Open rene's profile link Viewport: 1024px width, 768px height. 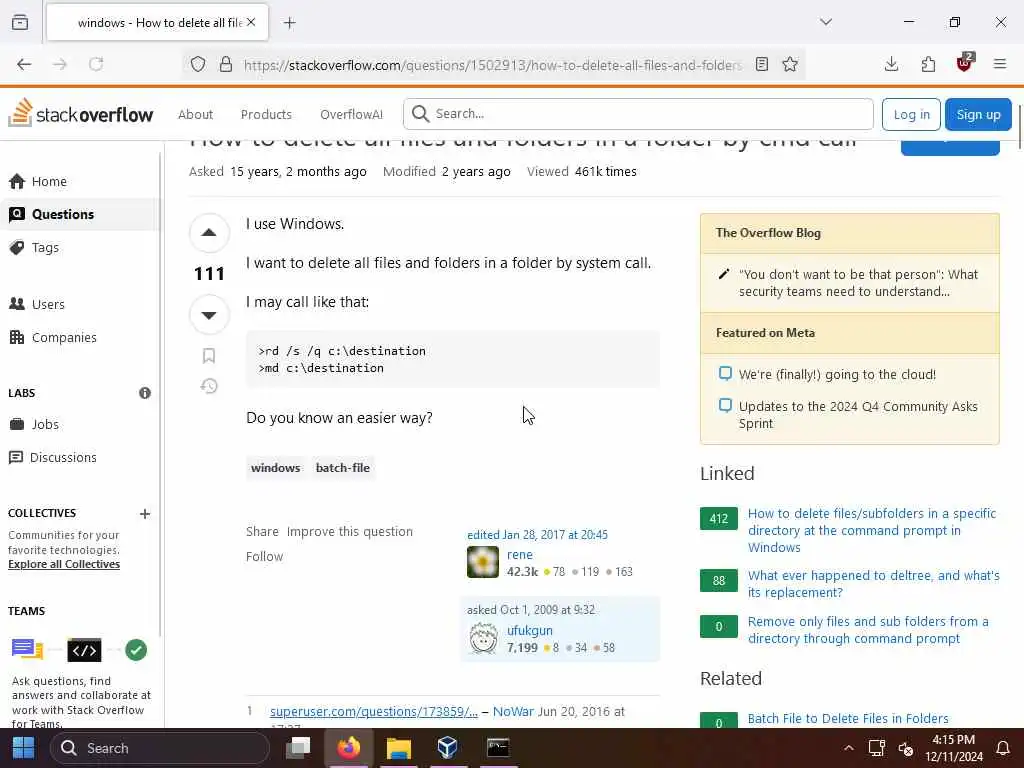tap(520, 554)
